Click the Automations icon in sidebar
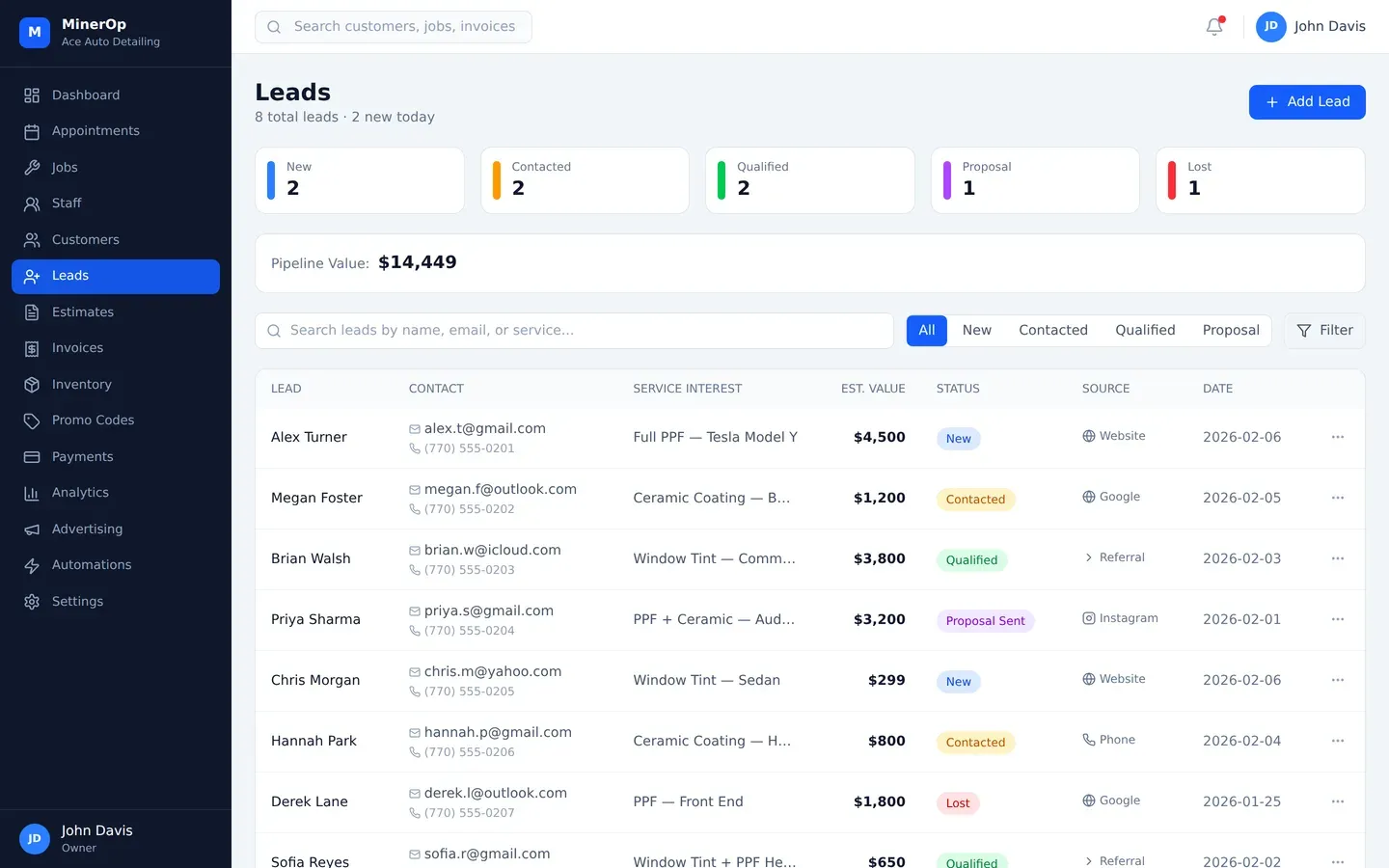The height and width of the screenshot is (868, 1389). click(33, 565)
